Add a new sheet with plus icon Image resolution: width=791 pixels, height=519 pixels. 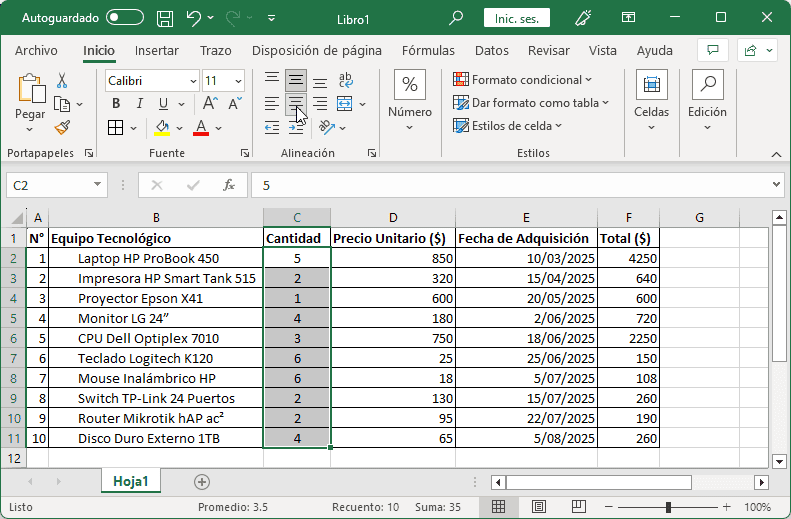tap(202, 481)
